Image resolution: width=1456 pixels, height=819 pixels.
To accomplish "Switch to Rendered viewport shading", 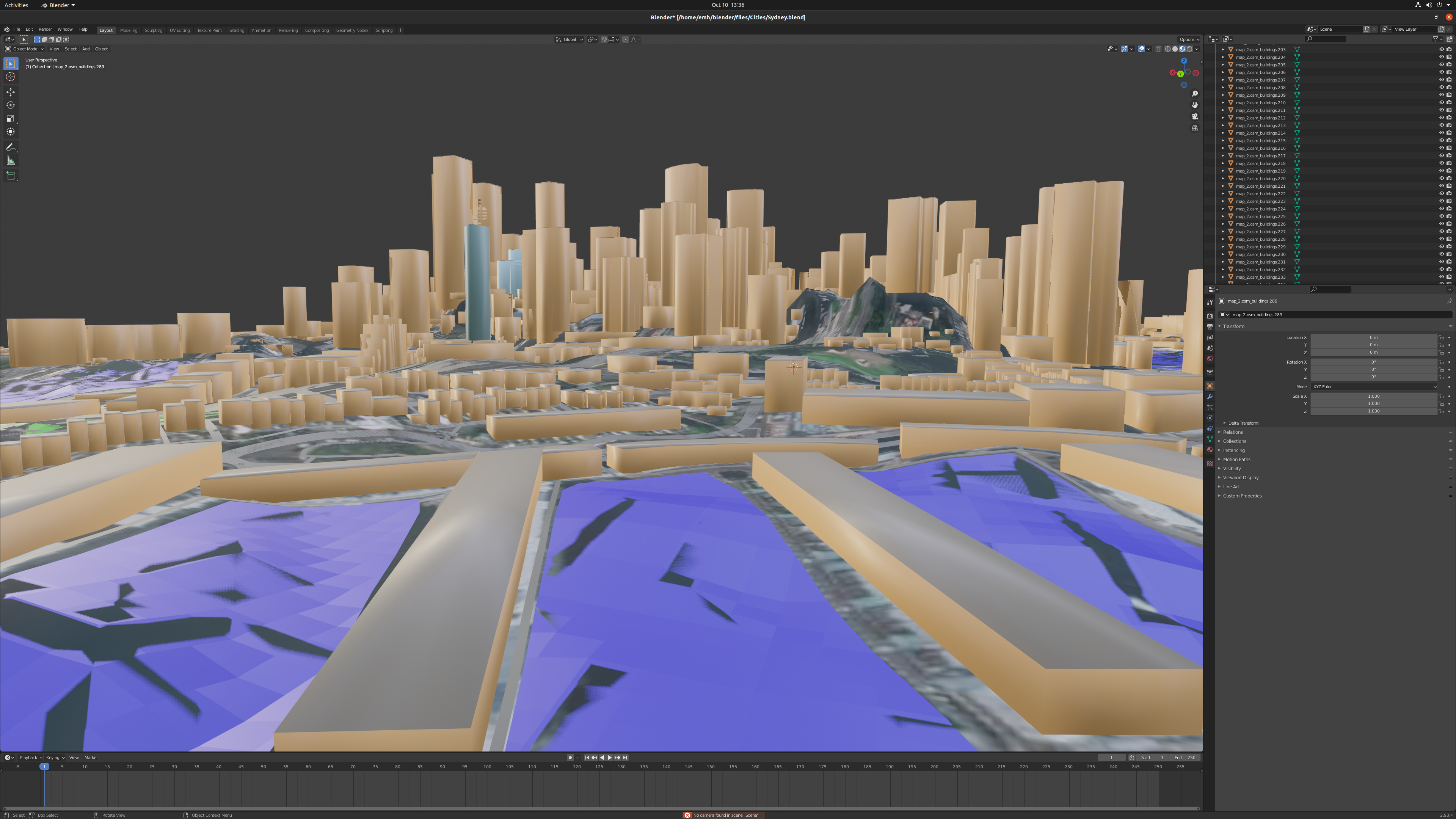I will [1189, 49].
